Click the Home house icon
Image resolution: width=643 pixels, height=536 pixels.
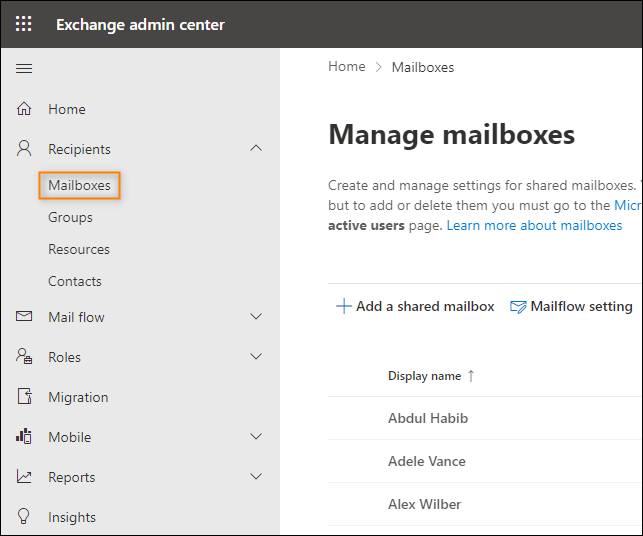(24, 109)
